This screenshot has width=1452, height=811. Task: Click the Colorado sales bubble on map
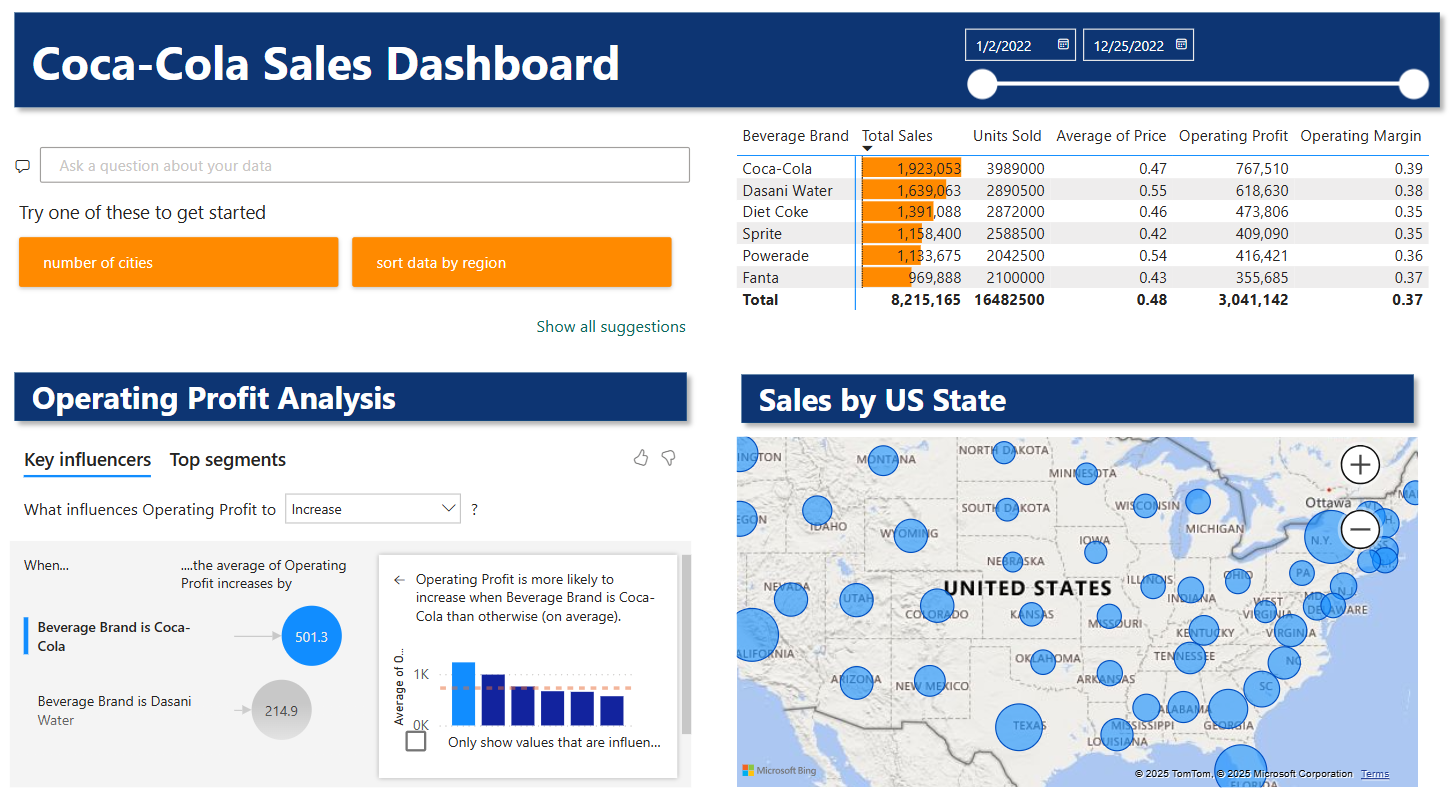click(x=937, y=606)
